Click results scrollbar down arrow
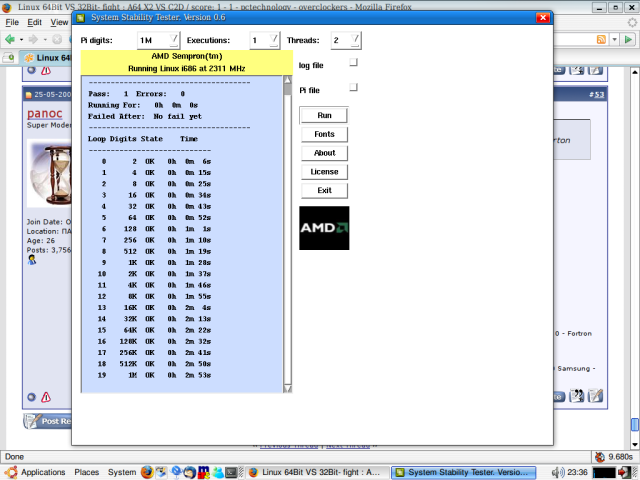This screenshot has height=480, width=640. [288, 388]
